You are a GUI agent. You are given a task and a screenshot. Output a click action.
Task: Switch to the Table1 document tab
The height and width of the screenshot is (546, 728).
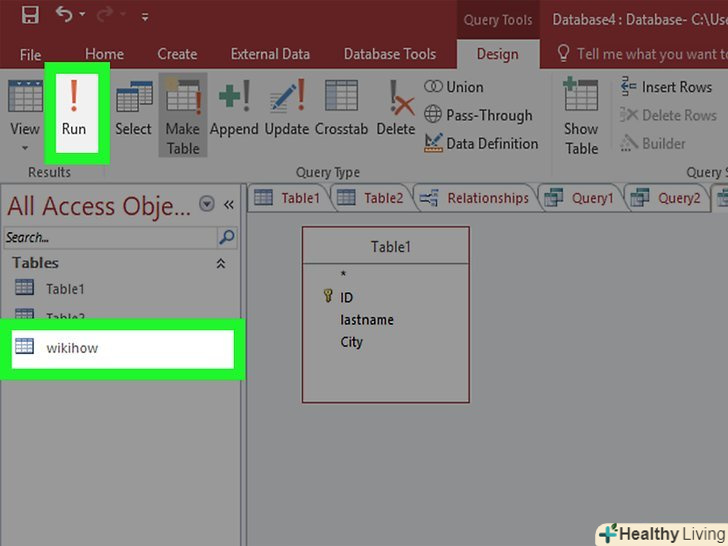(288, 198)
